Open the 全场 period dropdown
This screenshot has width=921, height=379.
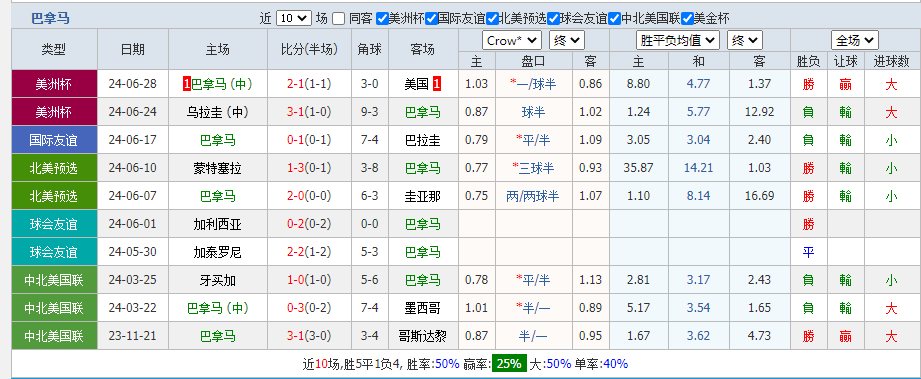[x=855, y=41]
